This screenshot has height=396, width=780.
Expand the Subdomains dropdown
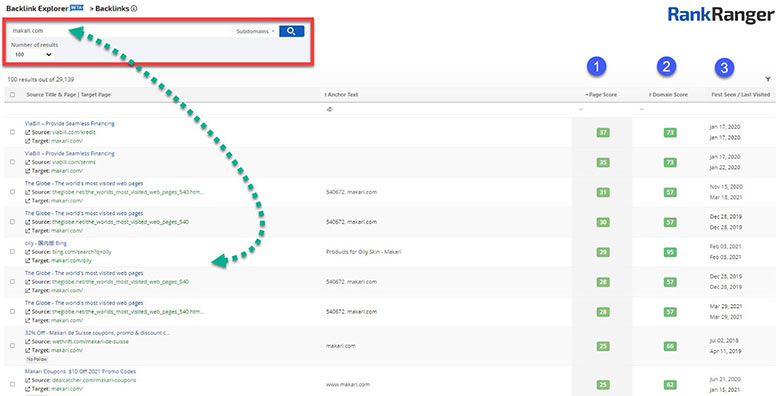(x=255, y=31)
